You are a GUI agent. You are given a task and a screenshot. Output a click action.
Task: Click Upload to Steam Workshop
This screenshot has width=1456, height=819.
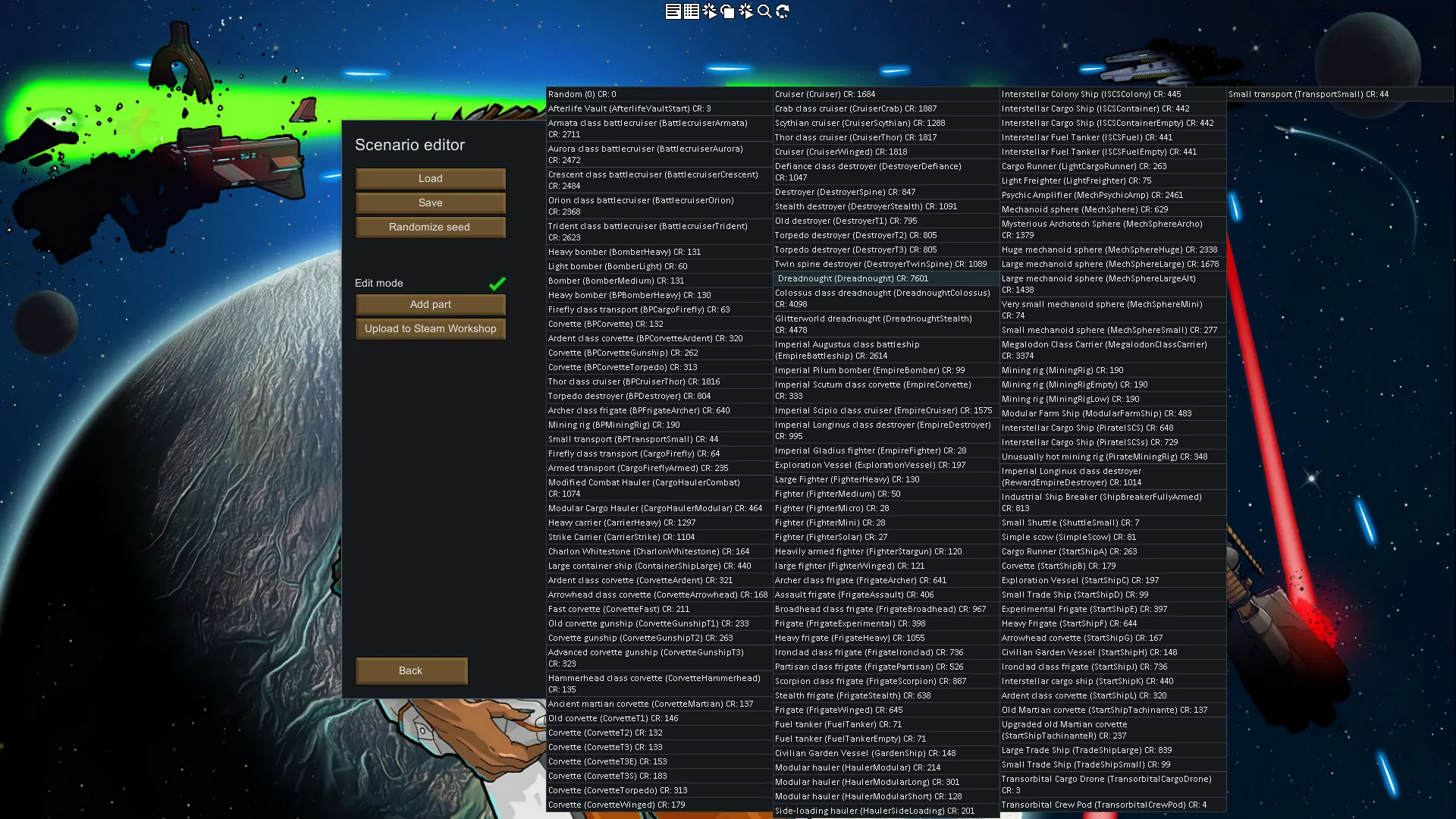click(x=430, y=329)
